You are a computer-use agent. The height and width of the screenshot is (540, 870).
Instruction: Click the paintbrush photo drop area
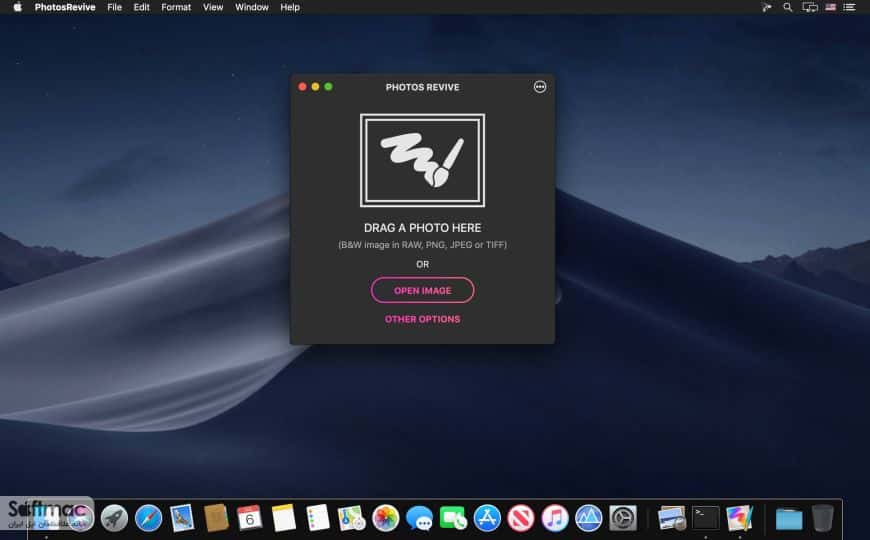click(422, 160)
